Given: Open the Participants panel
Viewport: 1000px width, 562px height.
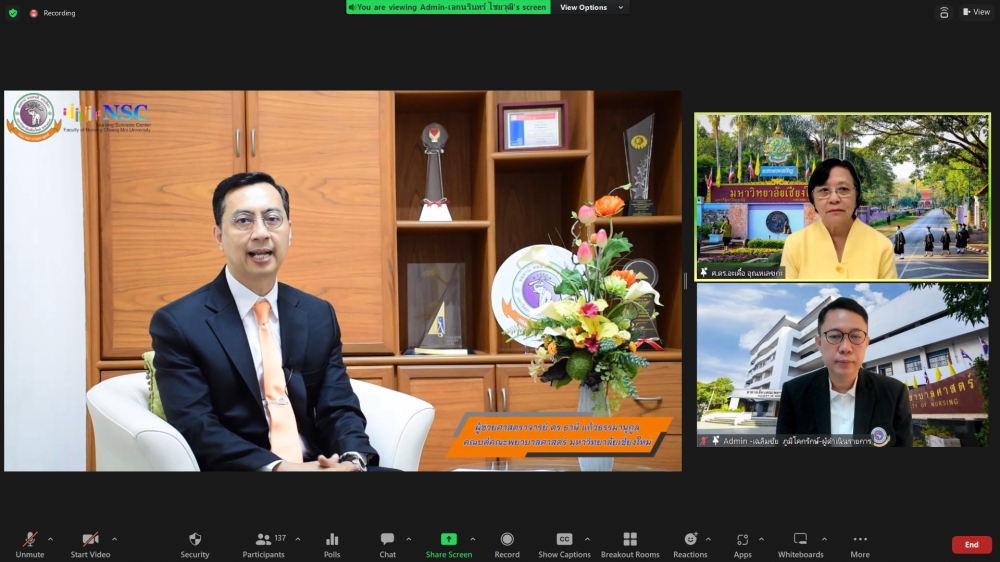Looking at the screenshot, I should [x=263, y=544].
